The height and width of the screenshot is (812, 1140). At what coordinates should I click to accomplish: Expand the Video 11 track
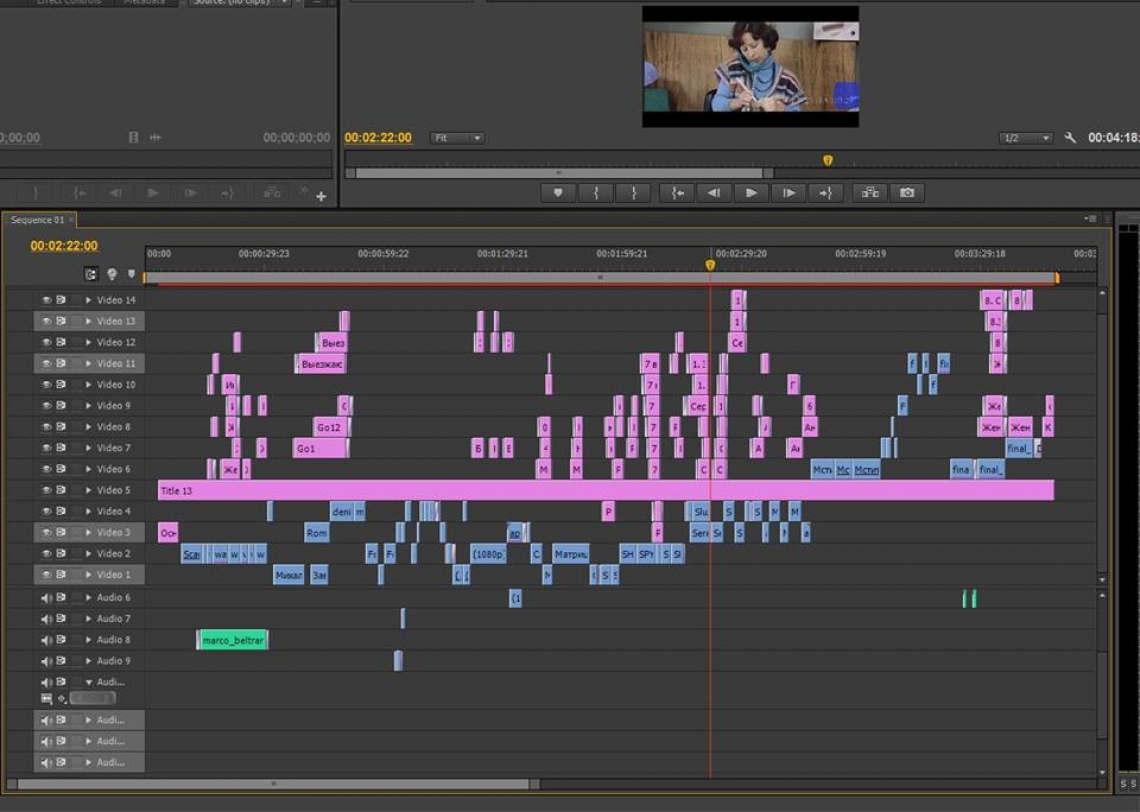89,363
